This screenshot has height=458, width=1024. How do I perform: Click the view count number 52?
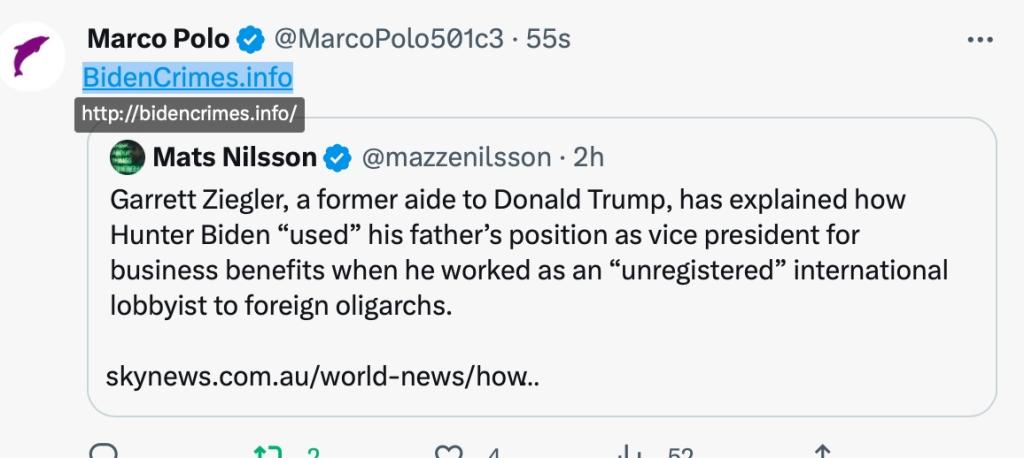tap(680, 454)
